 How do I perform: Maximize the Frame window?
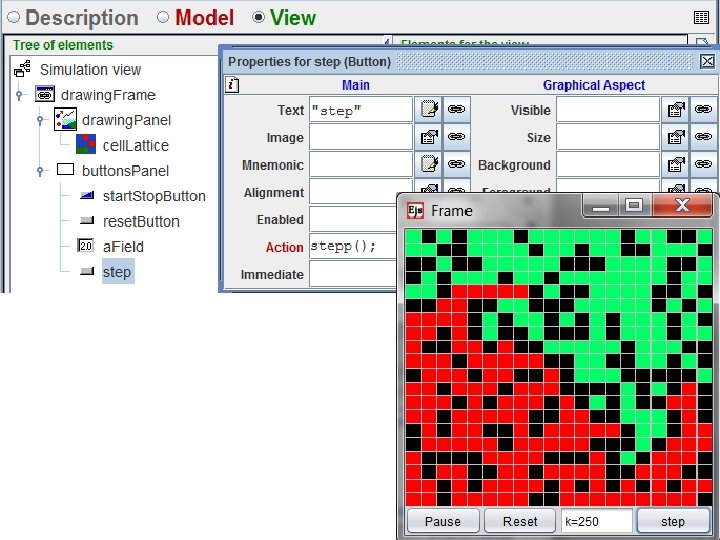635,205
